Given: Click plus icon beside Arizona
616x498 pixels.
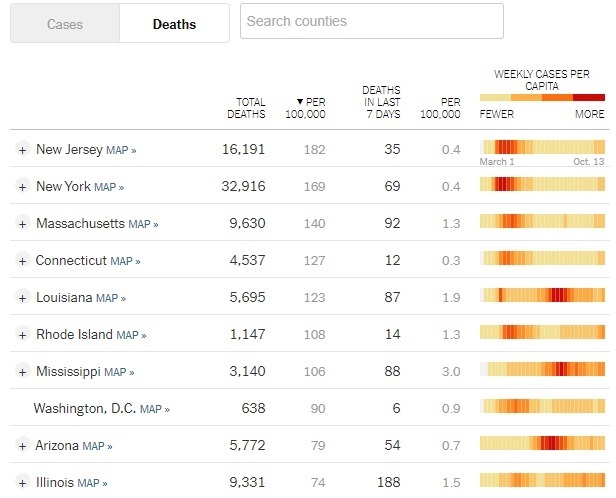Looking at the screenshot, I should (x=22, y=446).
